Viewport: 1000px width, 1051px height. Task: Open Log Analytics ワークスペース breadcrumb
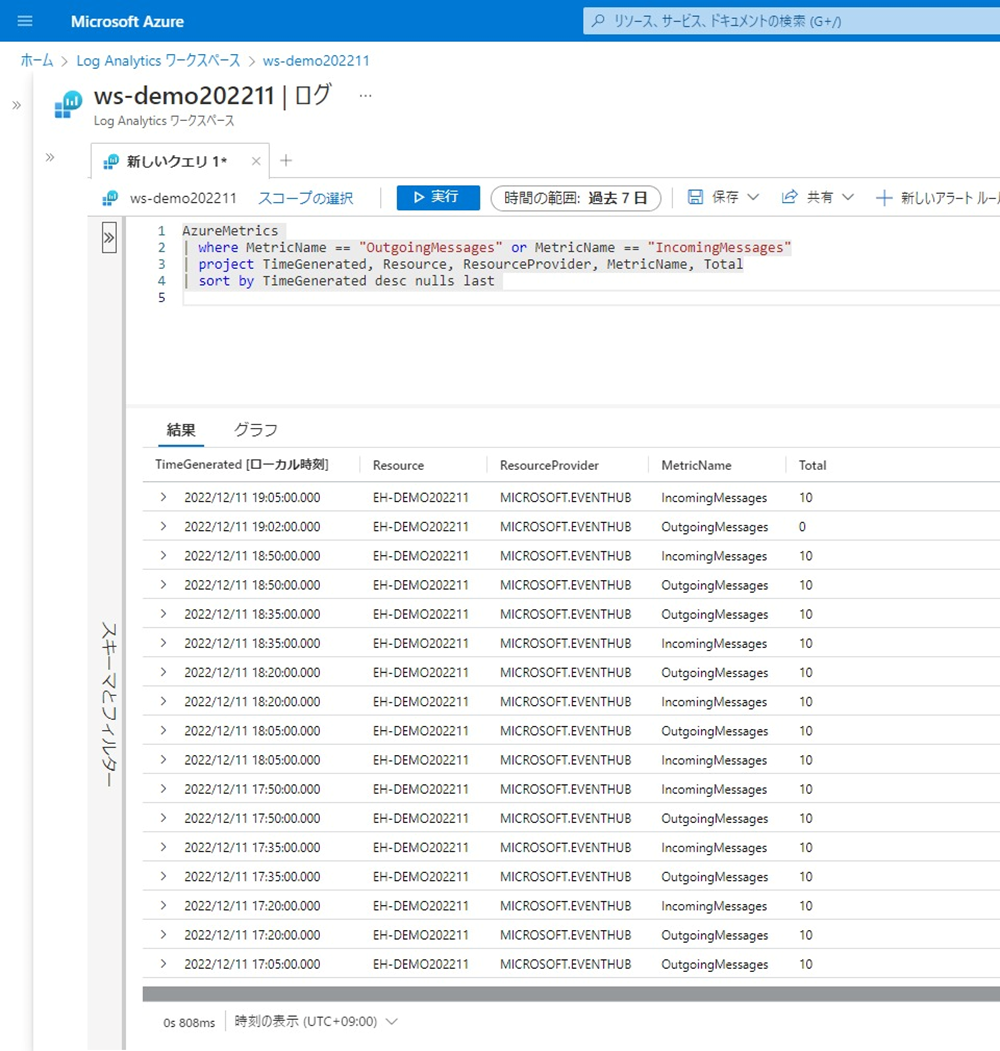[x=158, y=60]
